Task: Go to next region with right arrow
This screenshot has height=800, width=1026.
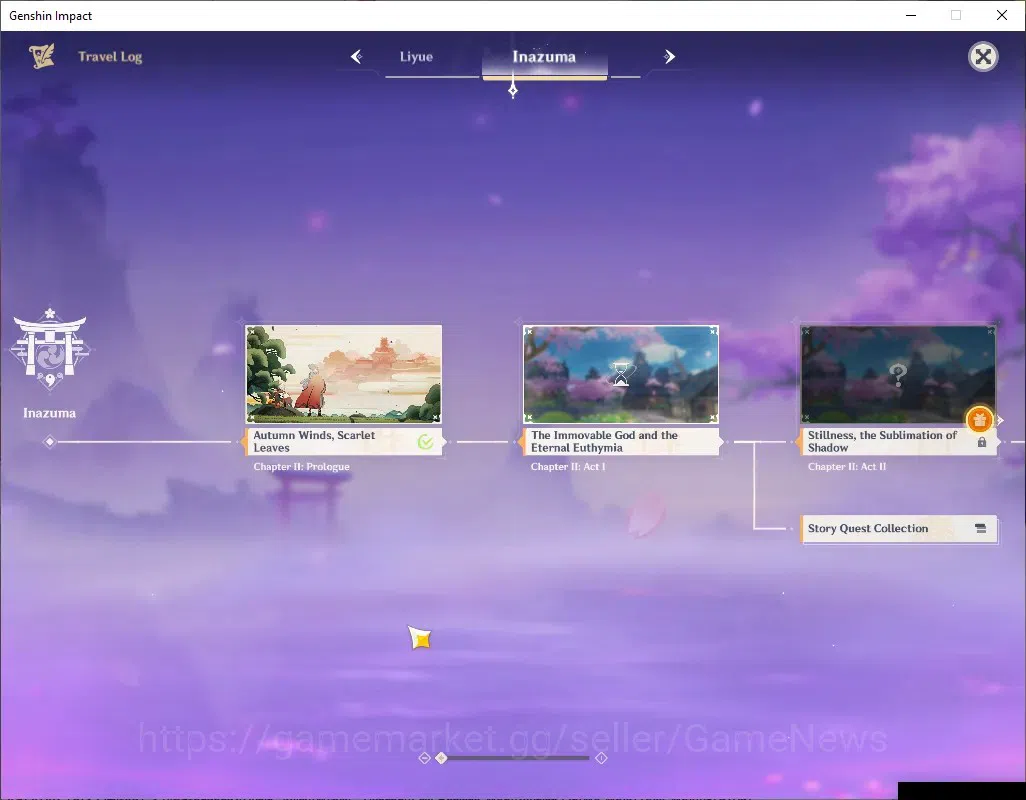Action: (669, 57)
